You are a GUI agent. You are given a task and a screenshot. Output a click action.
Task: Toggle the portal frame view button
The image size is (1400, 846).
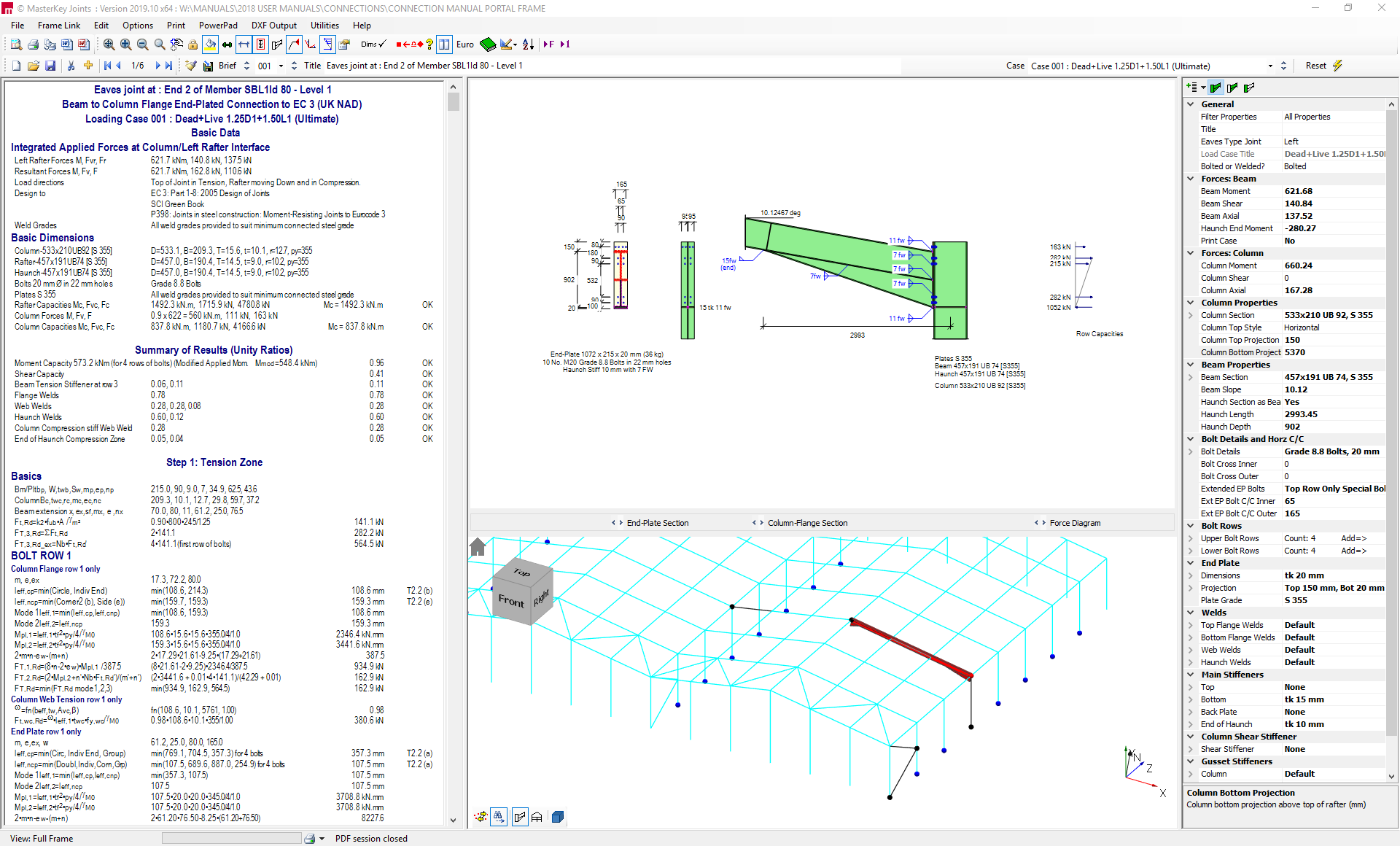coord(537,818)
